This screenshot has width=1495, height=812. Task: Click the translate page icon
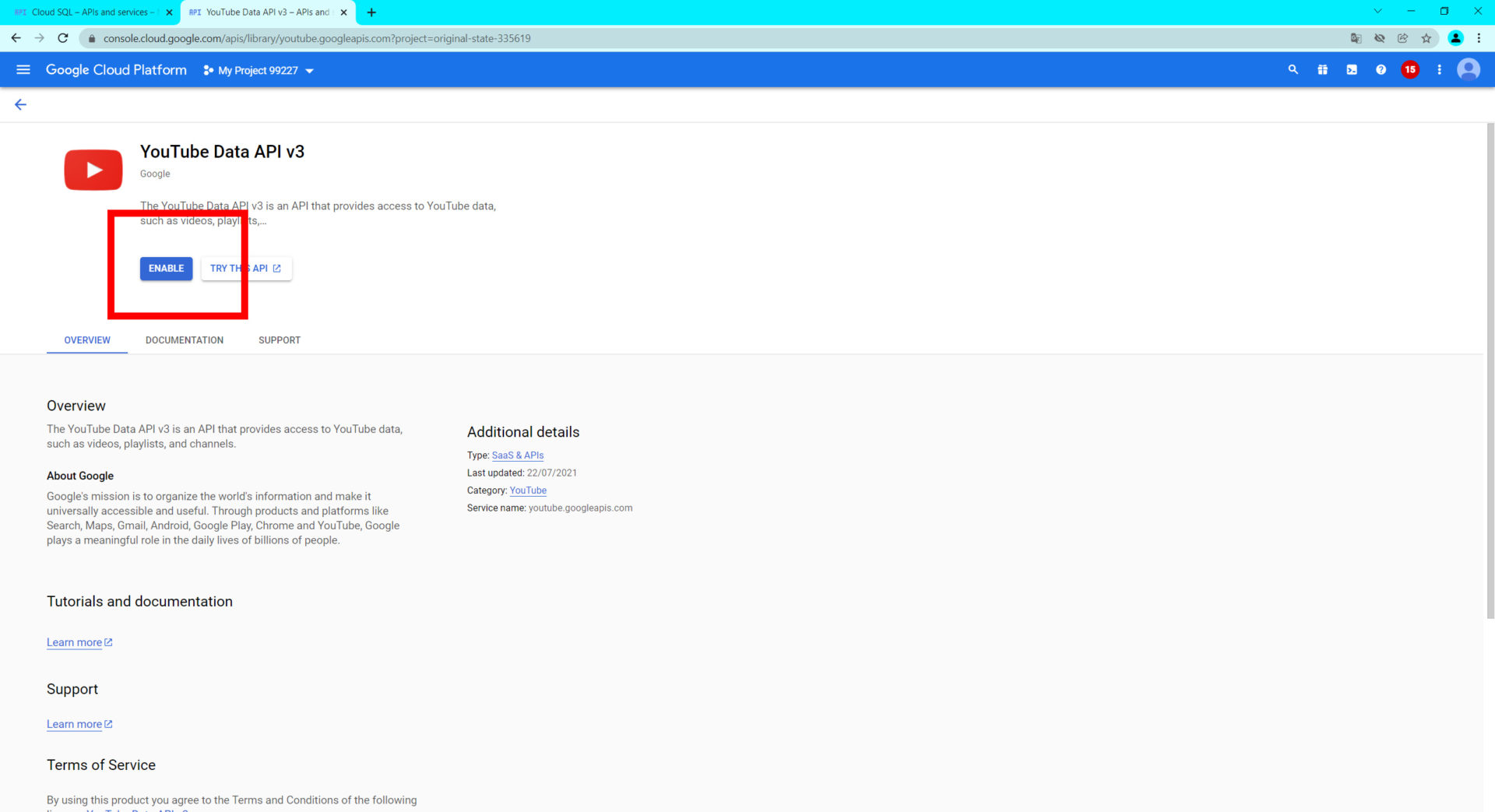tap(1356, 38)
